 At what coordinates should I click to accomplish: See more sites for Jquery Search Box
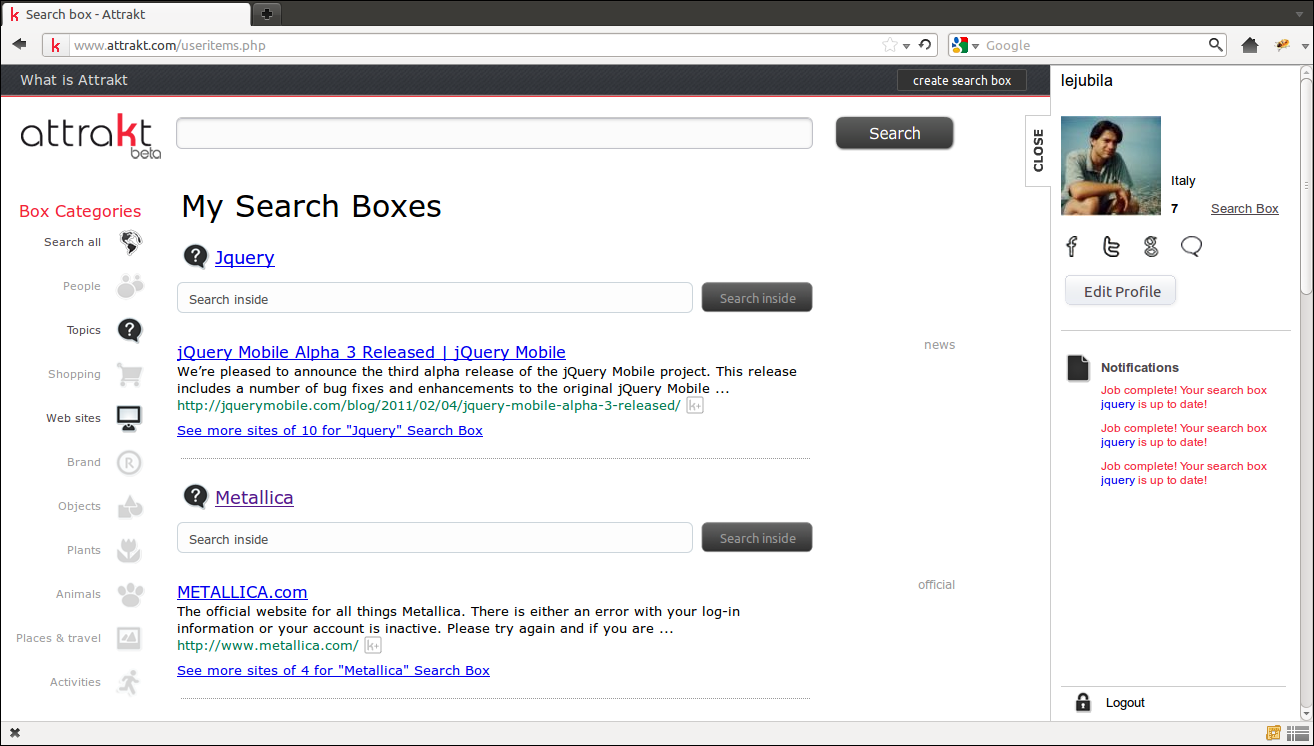pos(330,430)
